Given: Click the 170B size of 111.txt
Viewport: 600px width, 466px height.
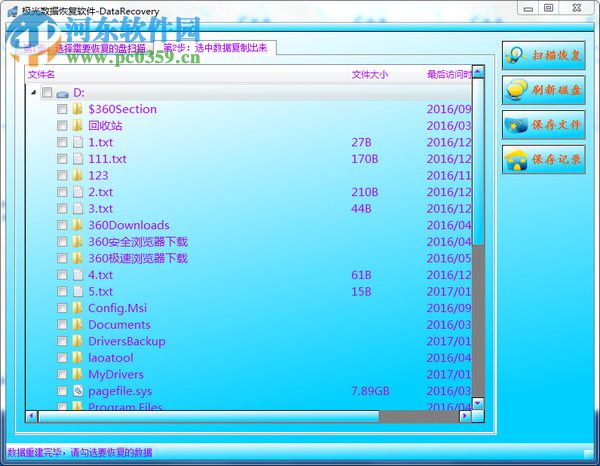Looking at the screenshot, I should 365,159.
